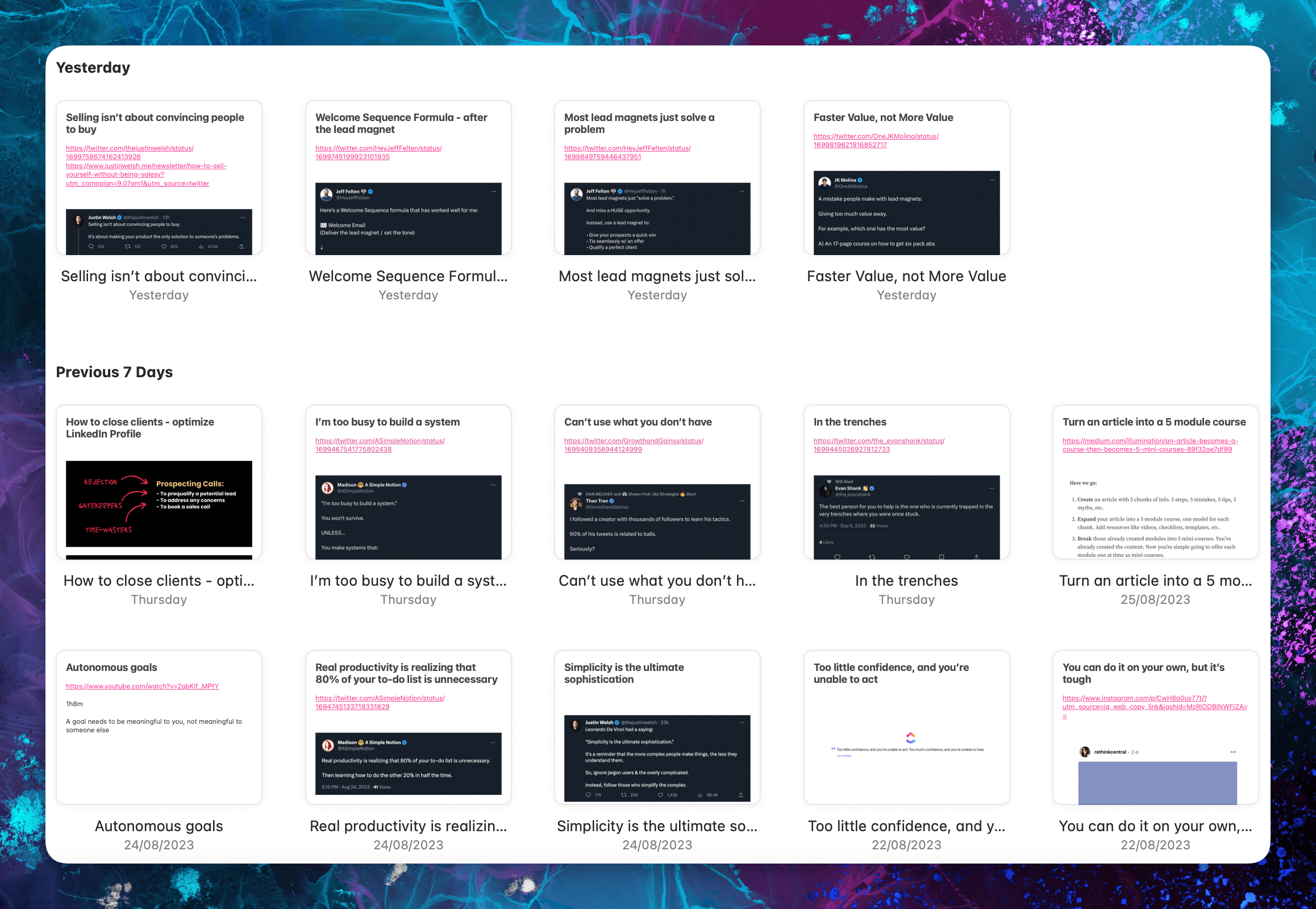The image size is (1316, 909).
Task: Select the Simplicity is the ultimate sophistication note
Action: tap(657, 727)
